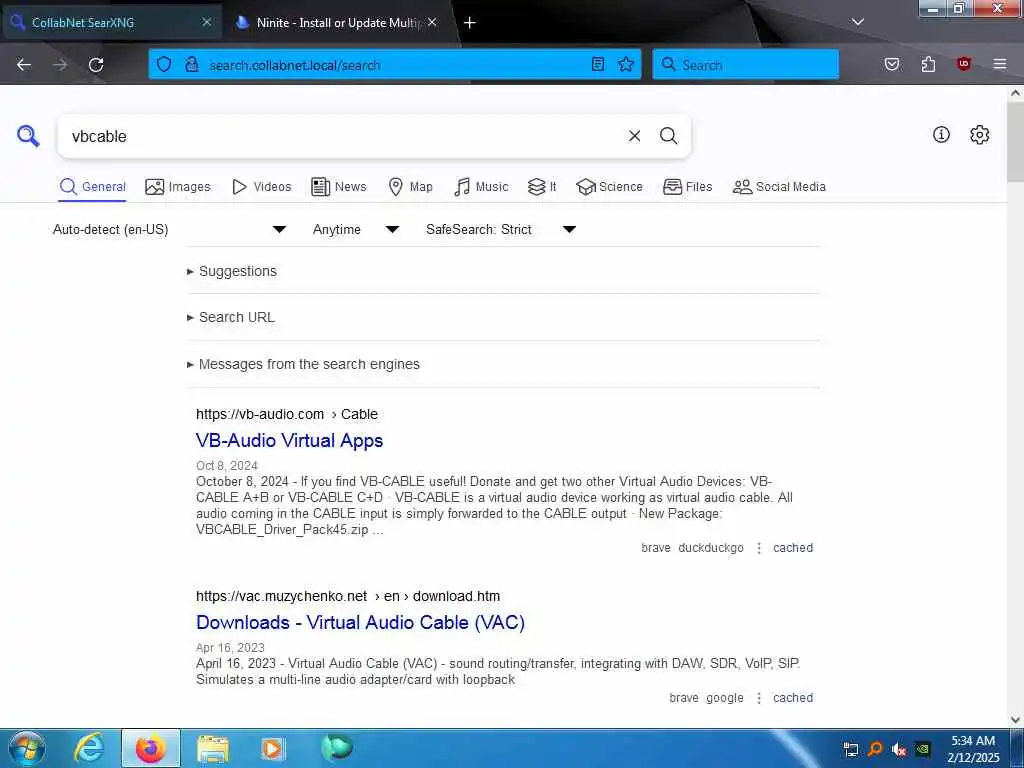Viewport: 1024px width, 768px height.
Task: Switch to It search category
Action: coord(542,187)
